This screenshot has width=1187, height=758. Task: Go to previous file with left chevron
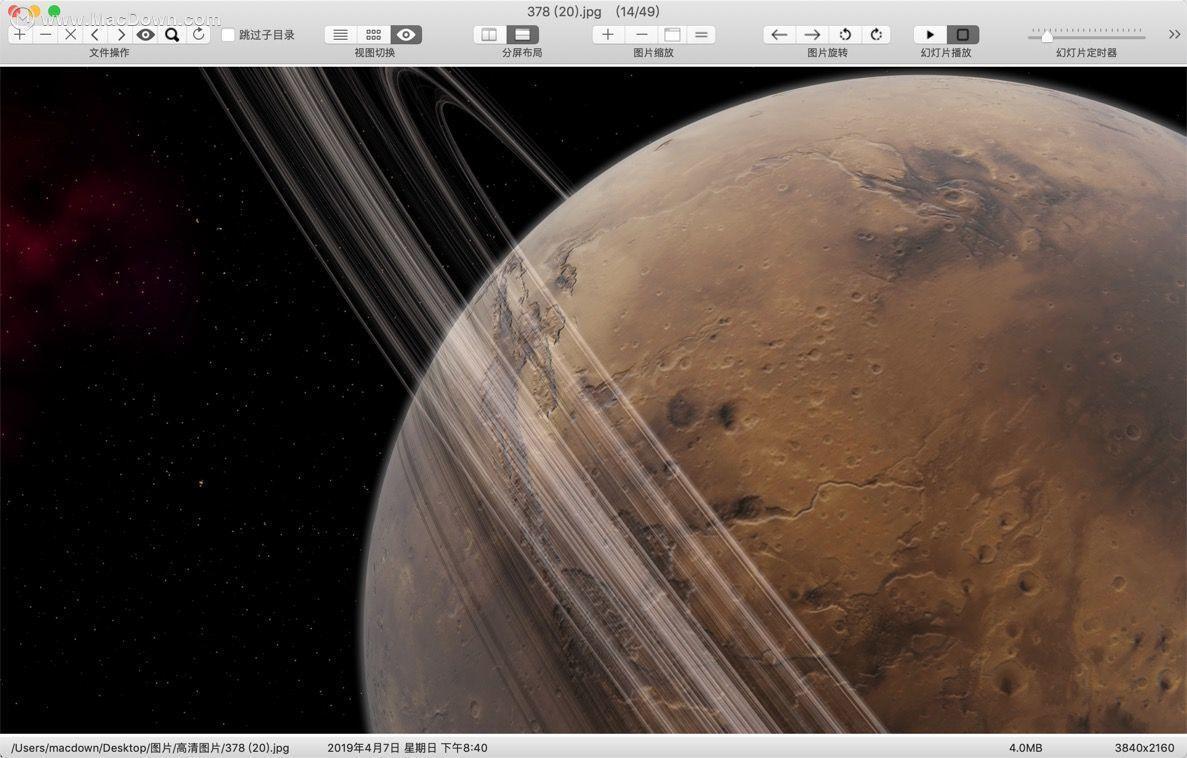[x=95, y=35]
